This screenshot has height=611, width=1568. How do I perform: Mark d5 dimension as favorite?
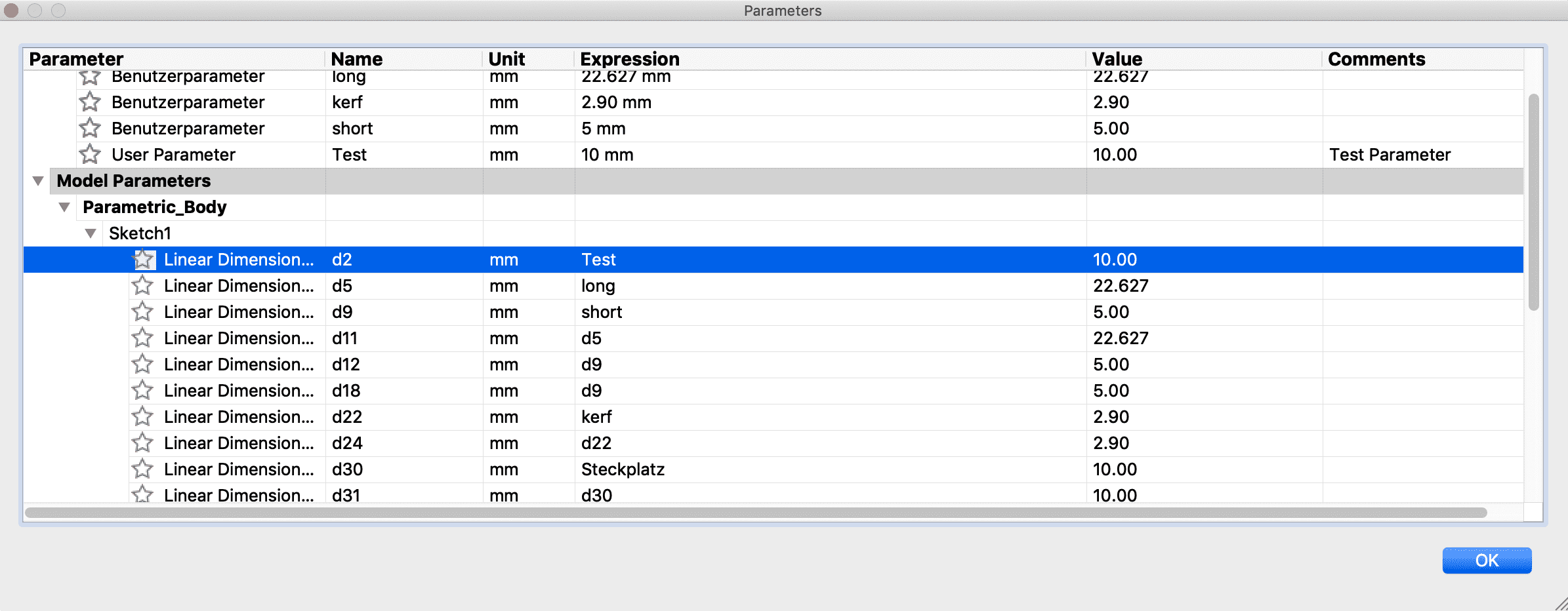click(142, 286)
